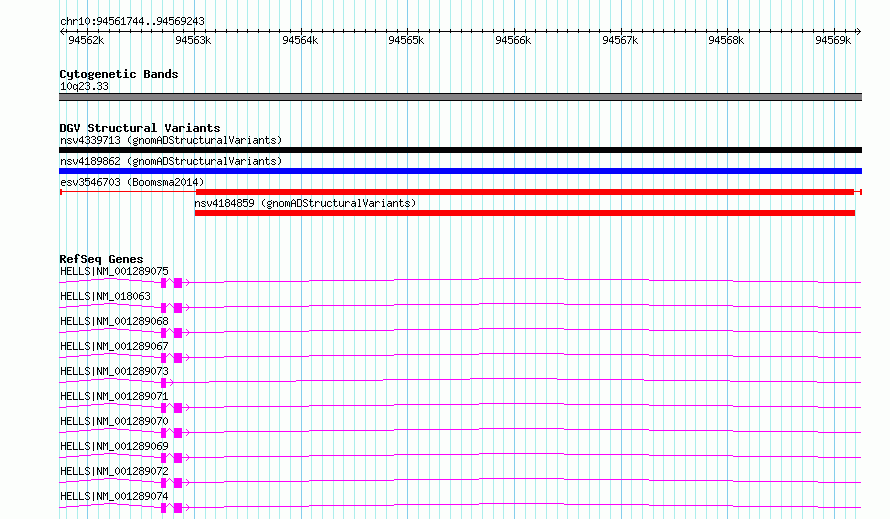Select the RefSeq Genes track title

(101, 259)
